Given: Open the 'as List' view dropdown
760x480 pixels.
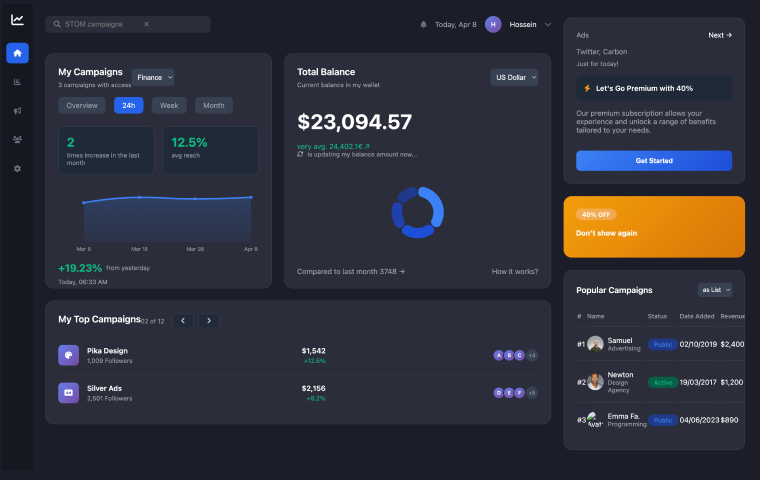Looking at the screenshot, I should click(715, 290).
